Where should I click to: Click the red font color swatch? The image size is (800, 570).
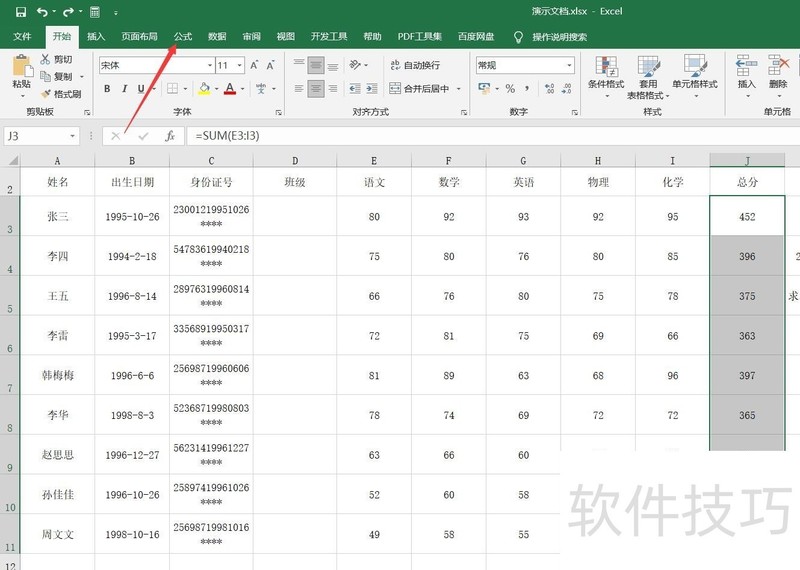229,89
